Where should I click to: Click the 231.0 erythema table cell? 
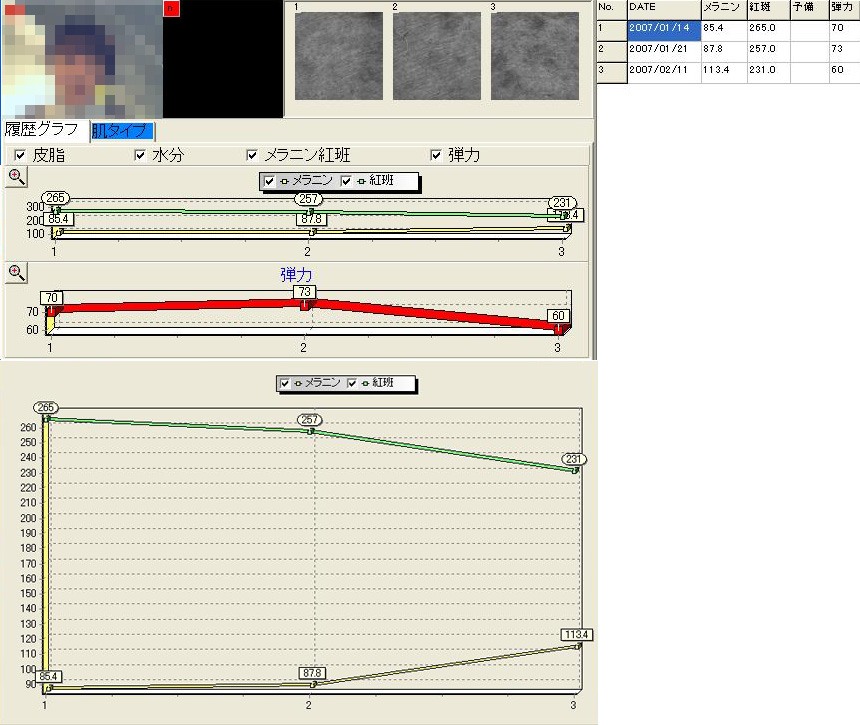click(768, 72)
